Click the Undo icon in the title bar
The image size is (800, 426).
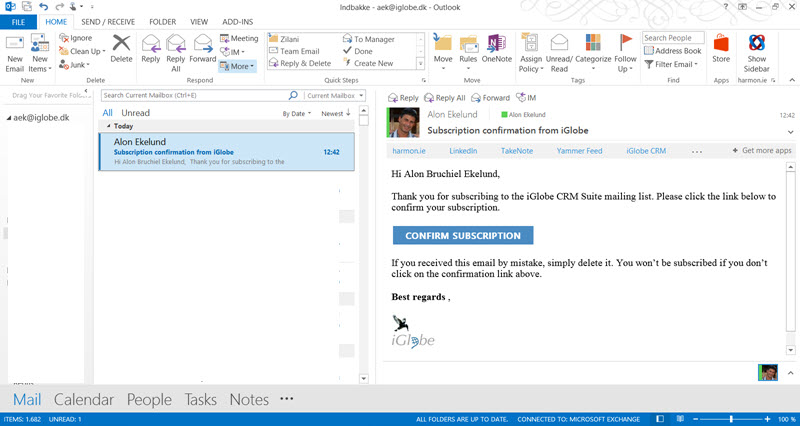point(43,7)
